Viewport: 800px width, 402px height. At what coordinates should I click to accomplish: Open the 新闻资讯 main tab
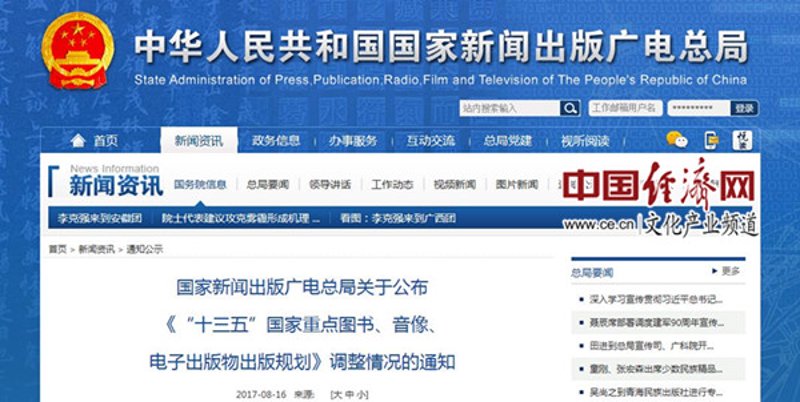(x=198, y=140)
